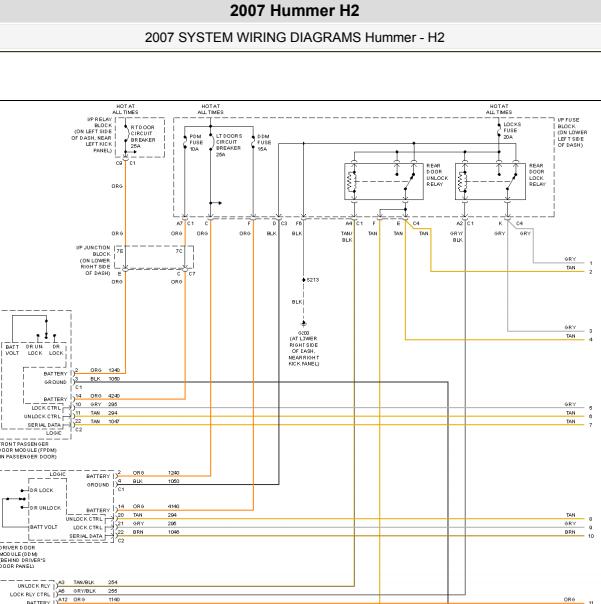
Task: Click the rear door lock relay coil symbol
Action: click(462, 181)
